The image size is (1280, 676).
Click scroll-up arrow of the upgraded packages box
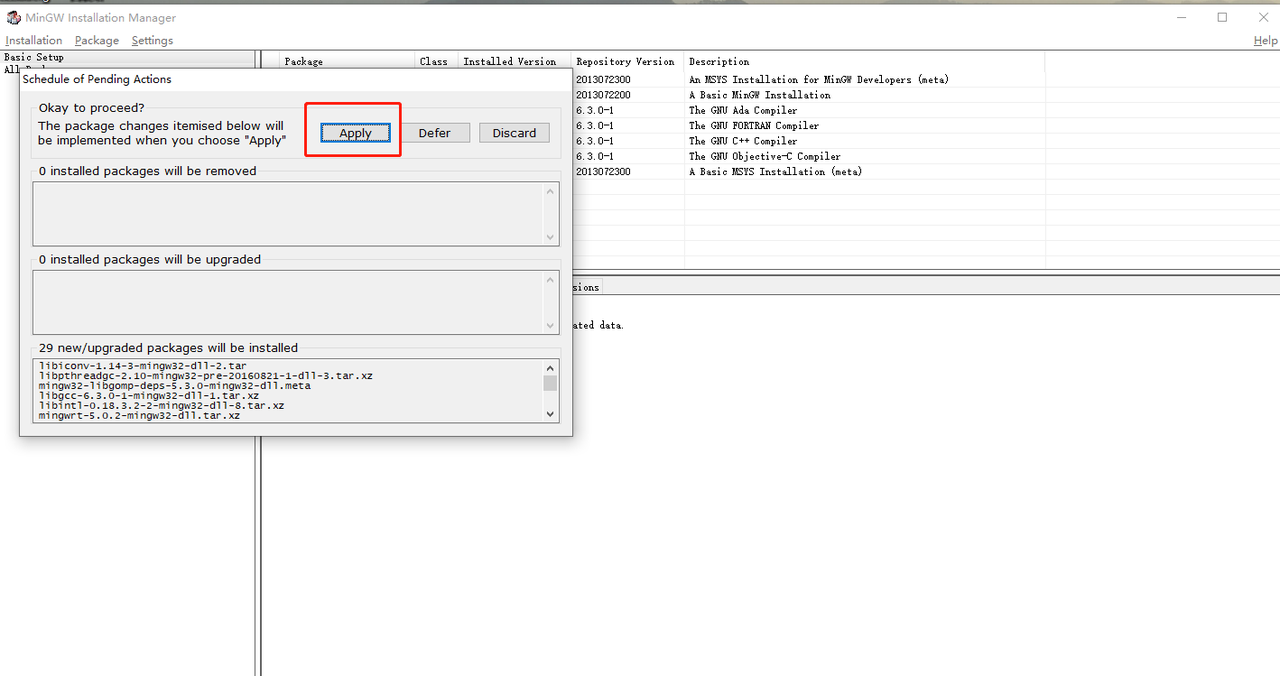coord(550,279)
